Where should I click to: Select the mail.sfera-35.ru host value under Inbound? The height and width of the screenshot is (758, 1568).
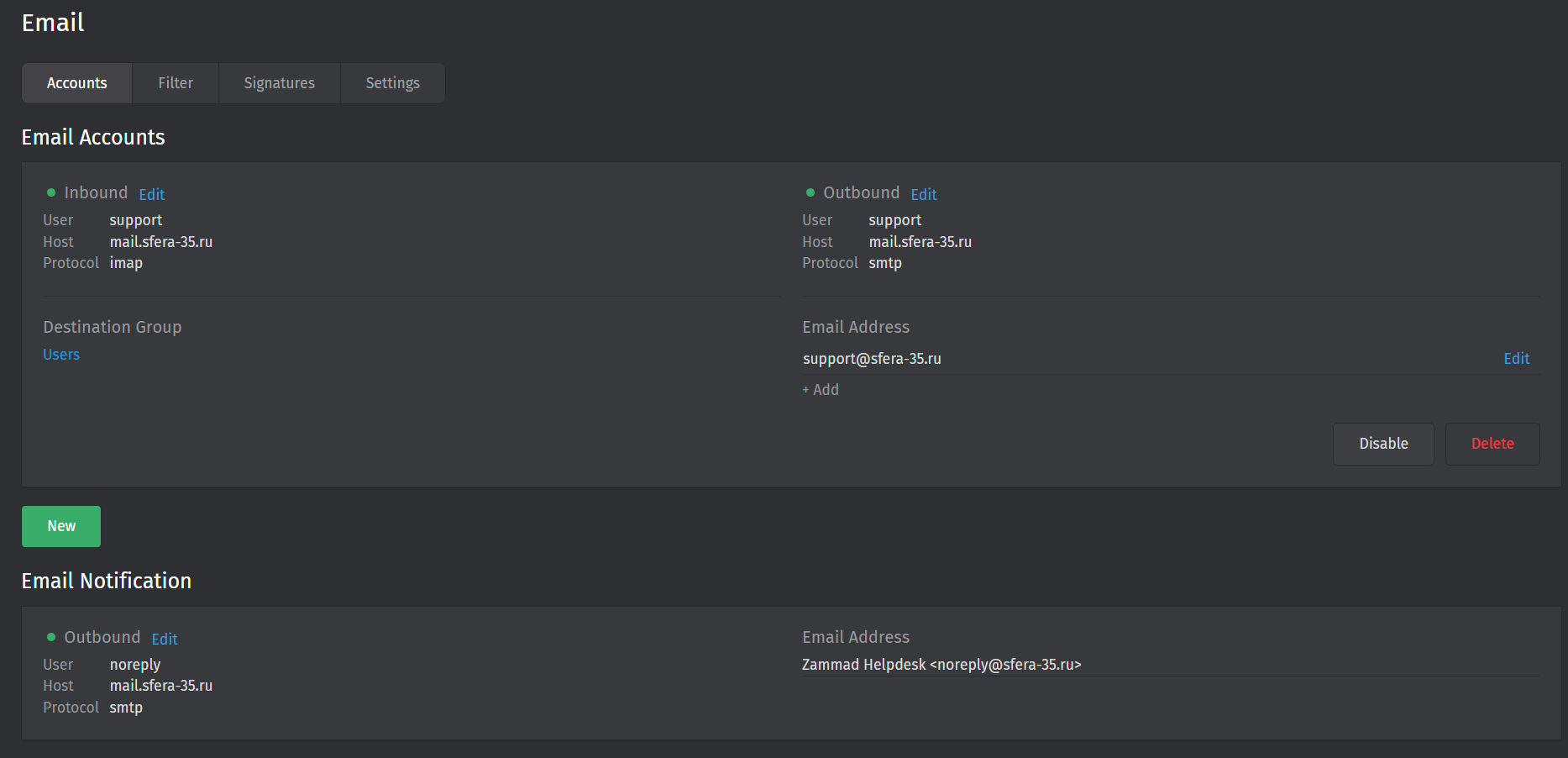[x=160, y=241]
